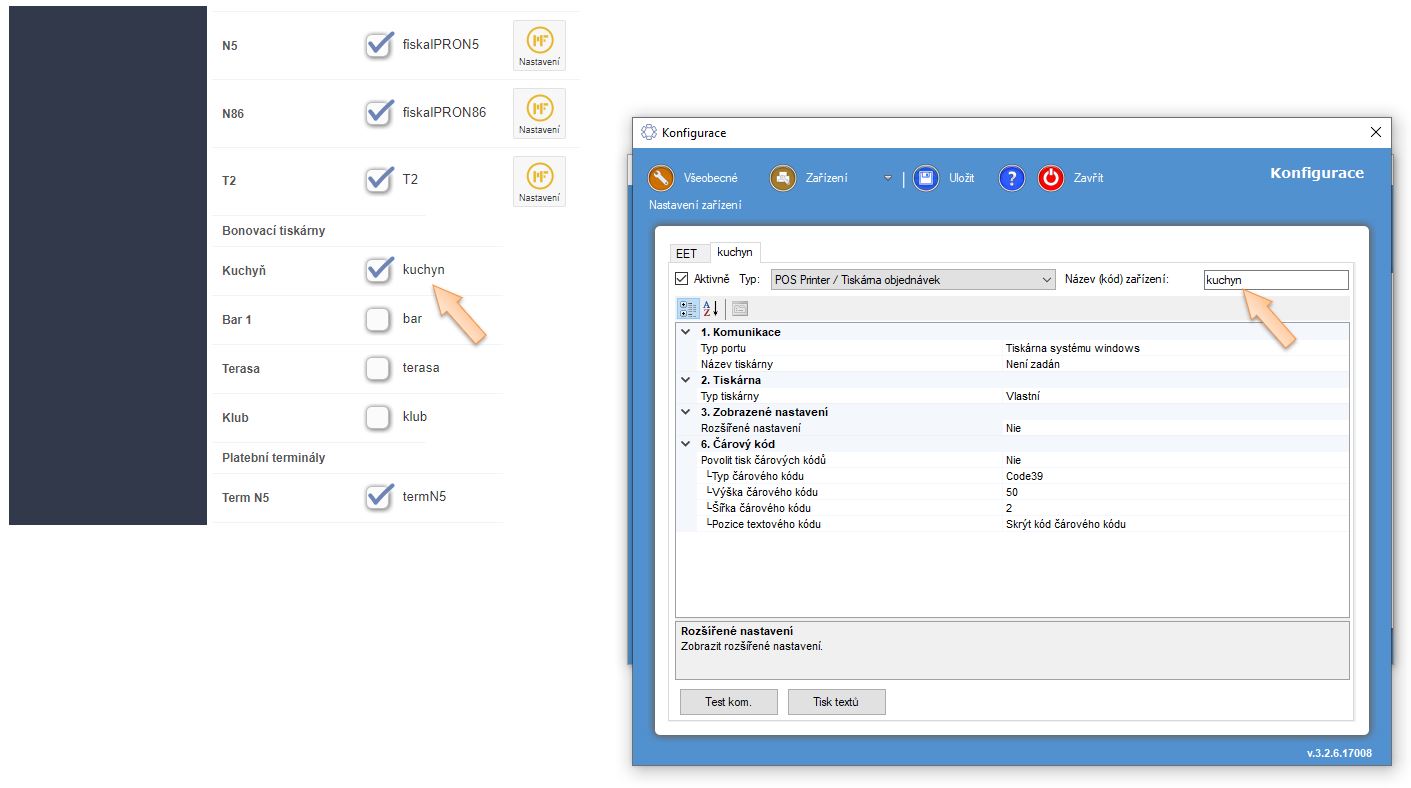Enable the Bar 1 printer checkbox
Image resolution: width=1411 pixels, height=788 pixels.
(x=378, y=319)
